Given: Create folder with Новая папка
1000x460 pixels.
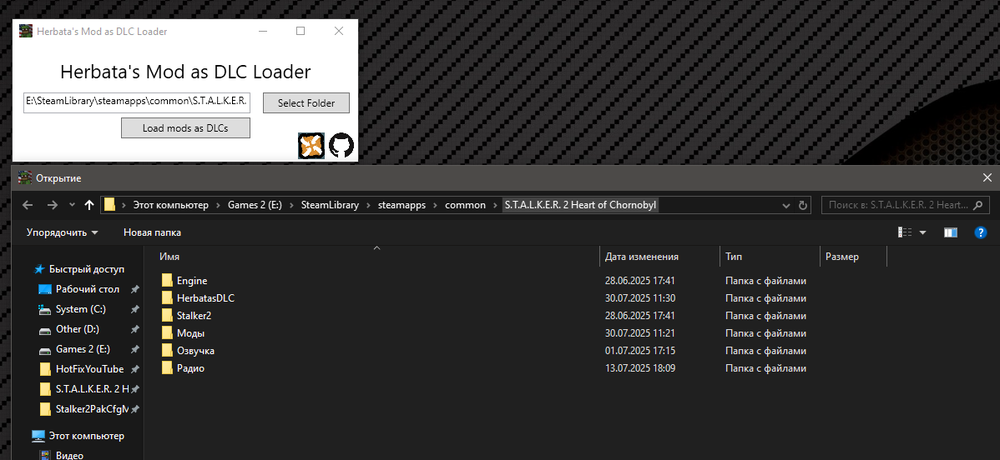Looking at the screenshot, I should pos(152,232).
